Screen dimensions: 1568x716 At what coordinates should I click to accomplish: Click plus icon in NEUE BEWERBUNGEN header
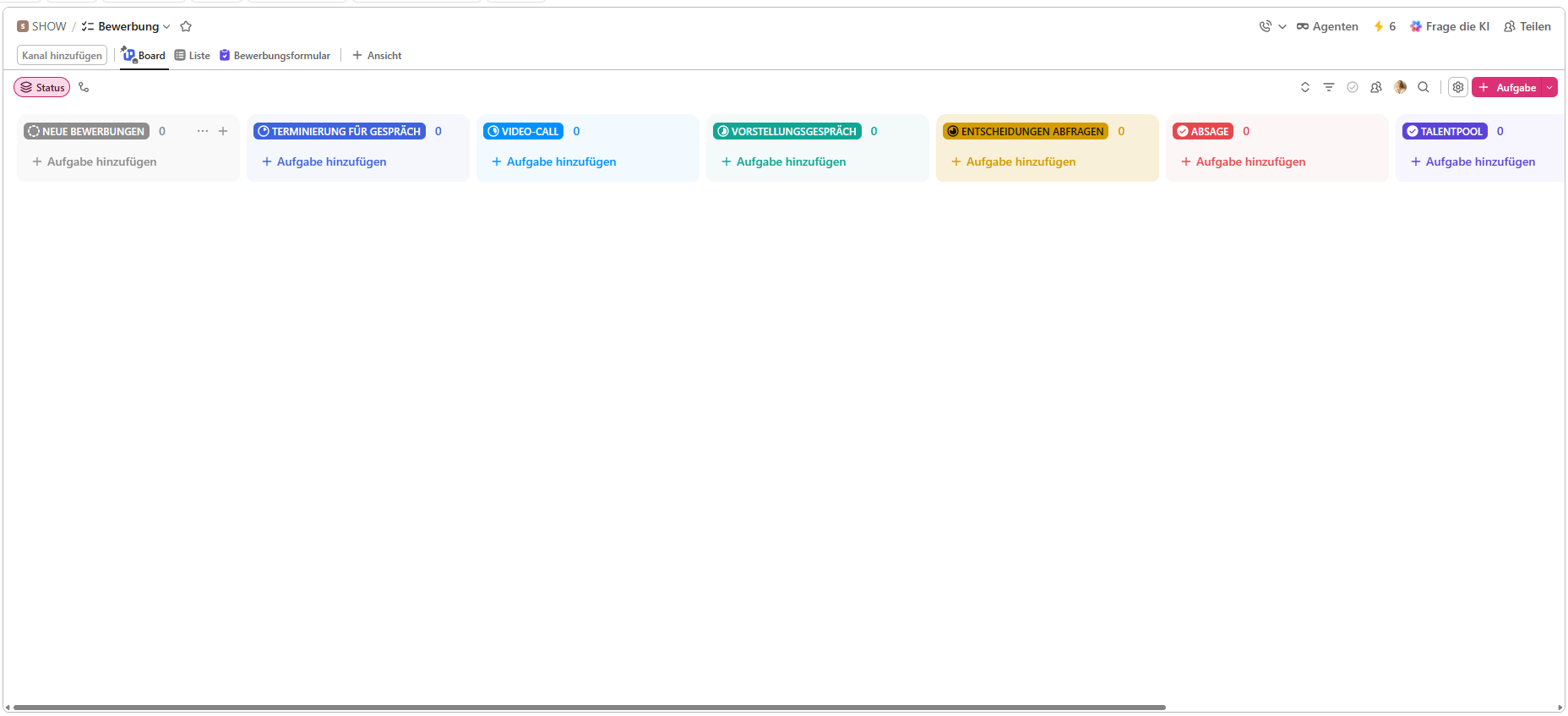pos(223,131)
